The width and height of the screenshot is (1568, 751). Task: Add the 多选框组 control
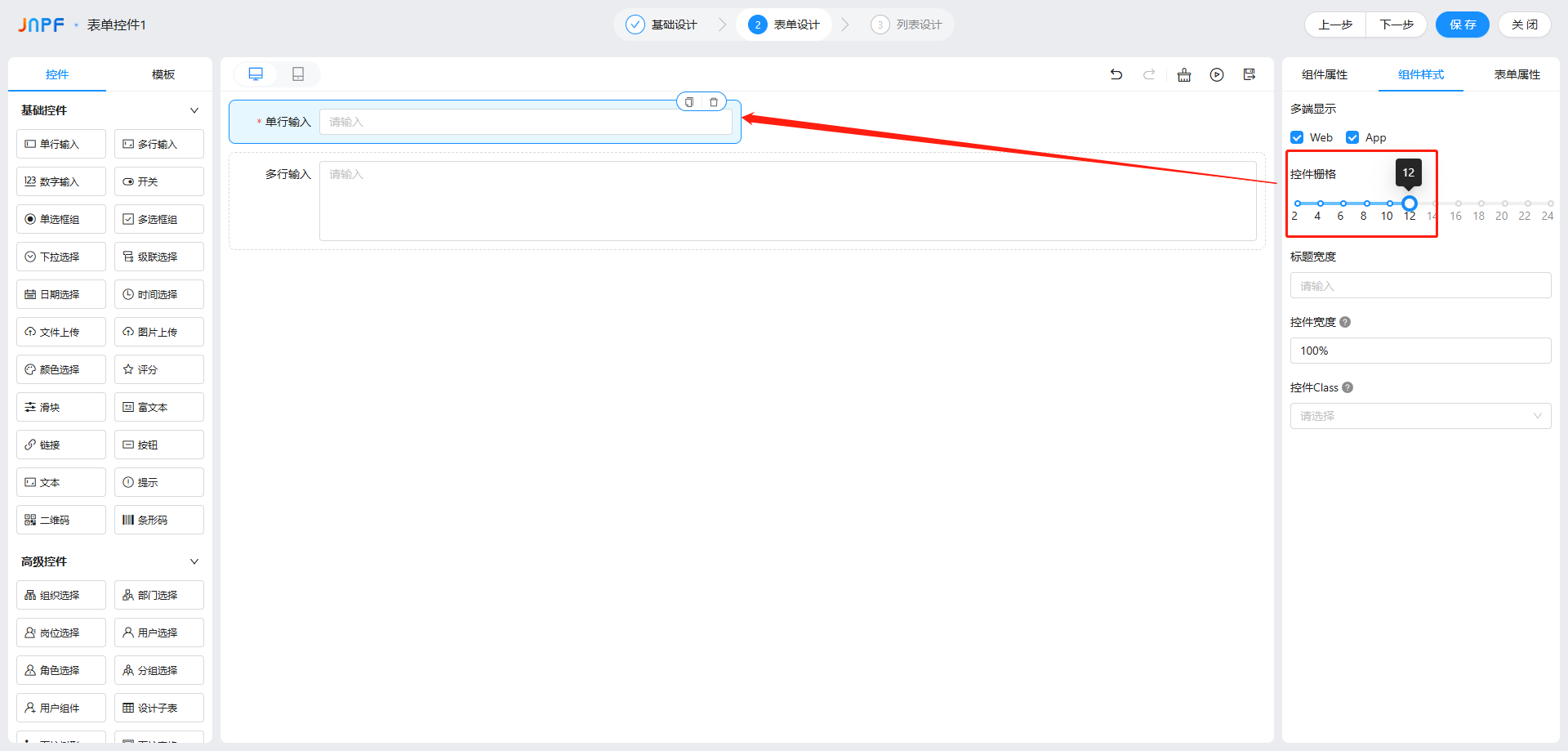159,219
